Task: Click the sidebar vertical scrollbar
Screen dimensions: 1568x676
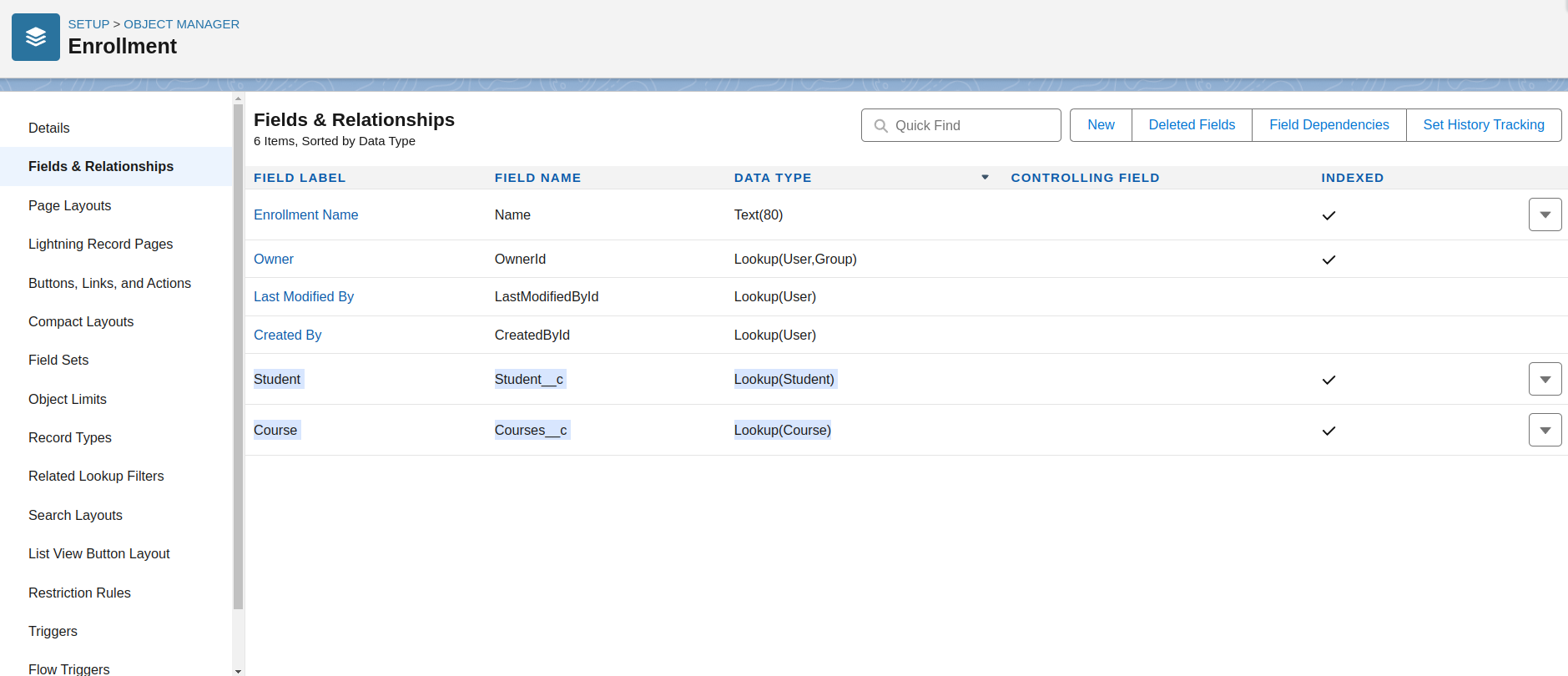Action: [x=238, y=356]
